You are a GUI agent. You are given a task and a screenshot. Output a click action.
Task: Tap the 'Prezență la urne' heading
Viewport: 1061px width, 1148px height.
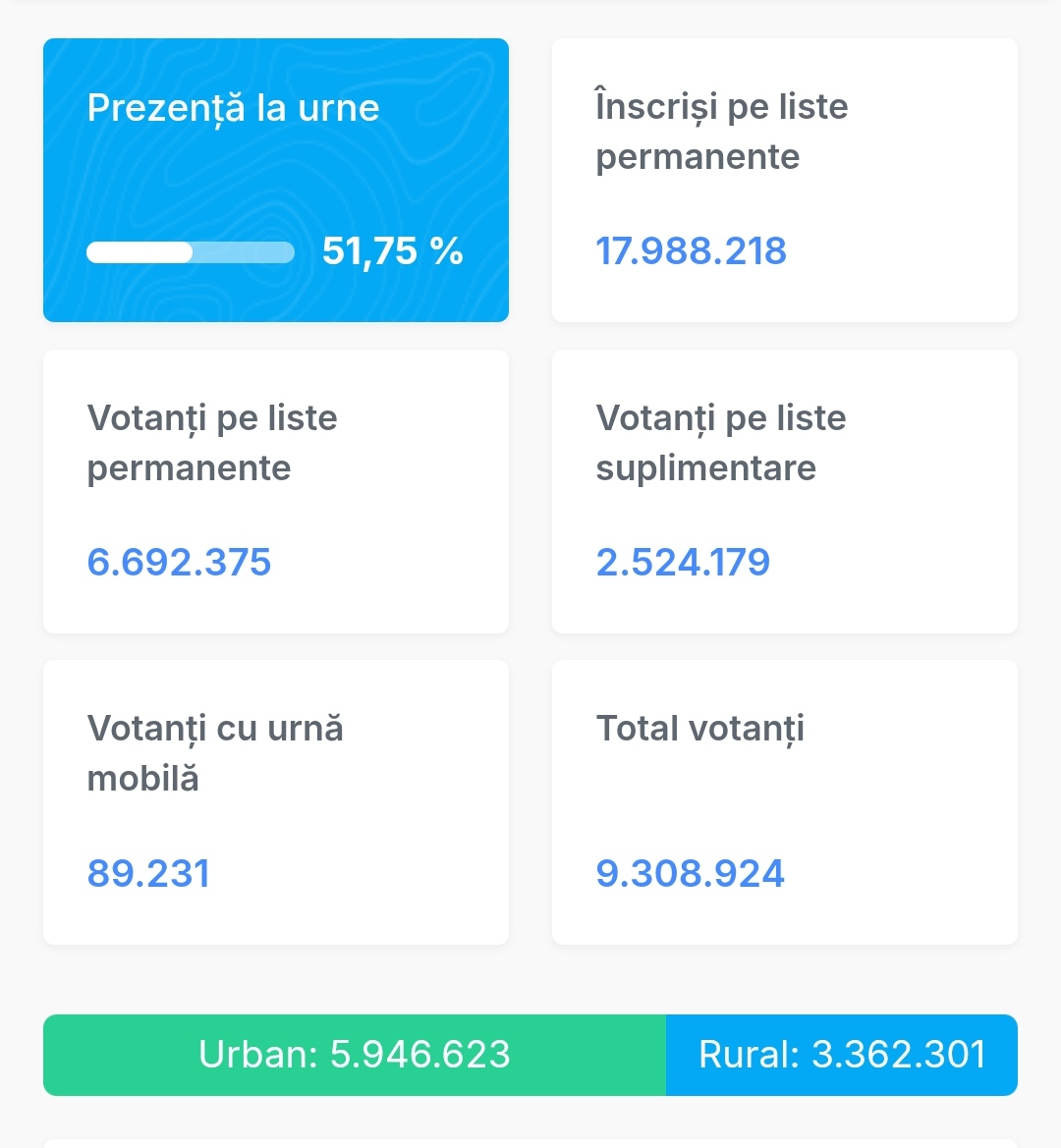point(233,108)
